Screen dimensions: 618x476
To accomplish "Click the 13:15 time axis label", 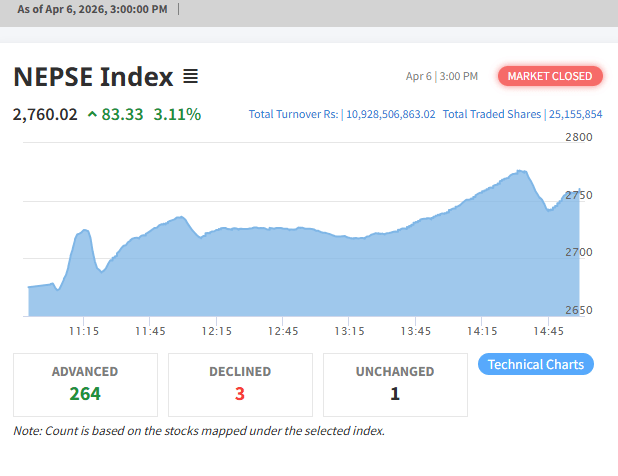I will coord(349,331).
